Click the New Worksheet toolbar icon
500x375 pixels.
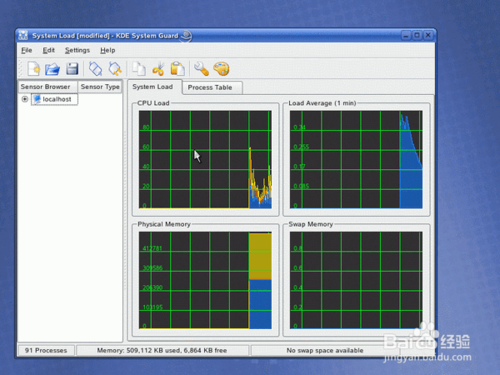tap(34, 69)
